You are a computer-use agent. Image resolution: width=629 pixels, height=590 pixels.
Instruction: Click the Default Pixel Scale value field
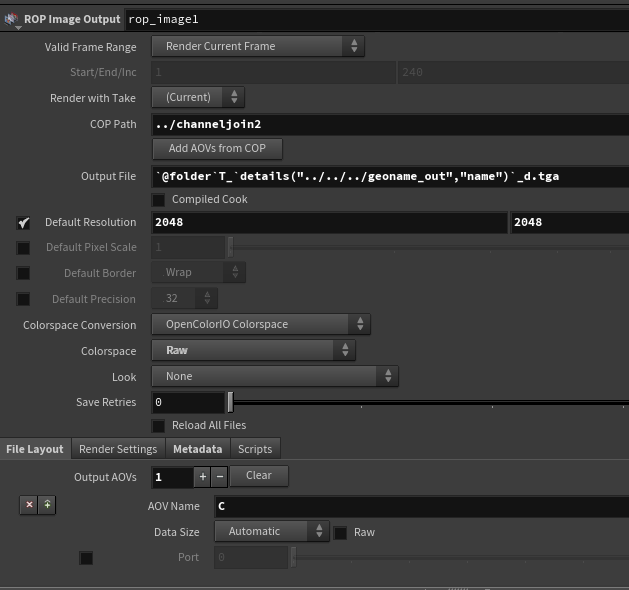[x=188, y=247]
